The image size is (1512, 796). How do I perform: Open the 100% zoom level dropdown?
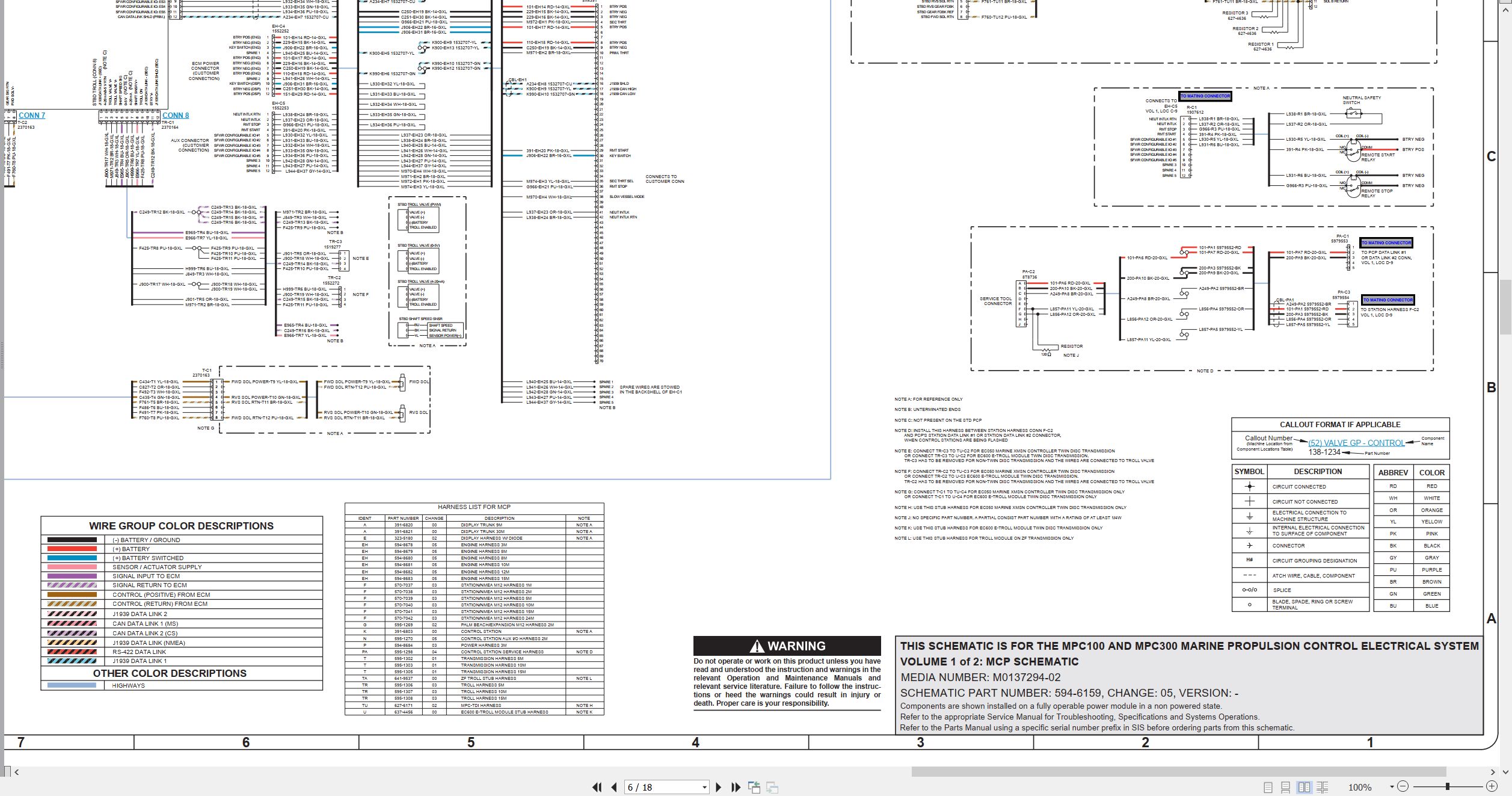point(1391,787)
